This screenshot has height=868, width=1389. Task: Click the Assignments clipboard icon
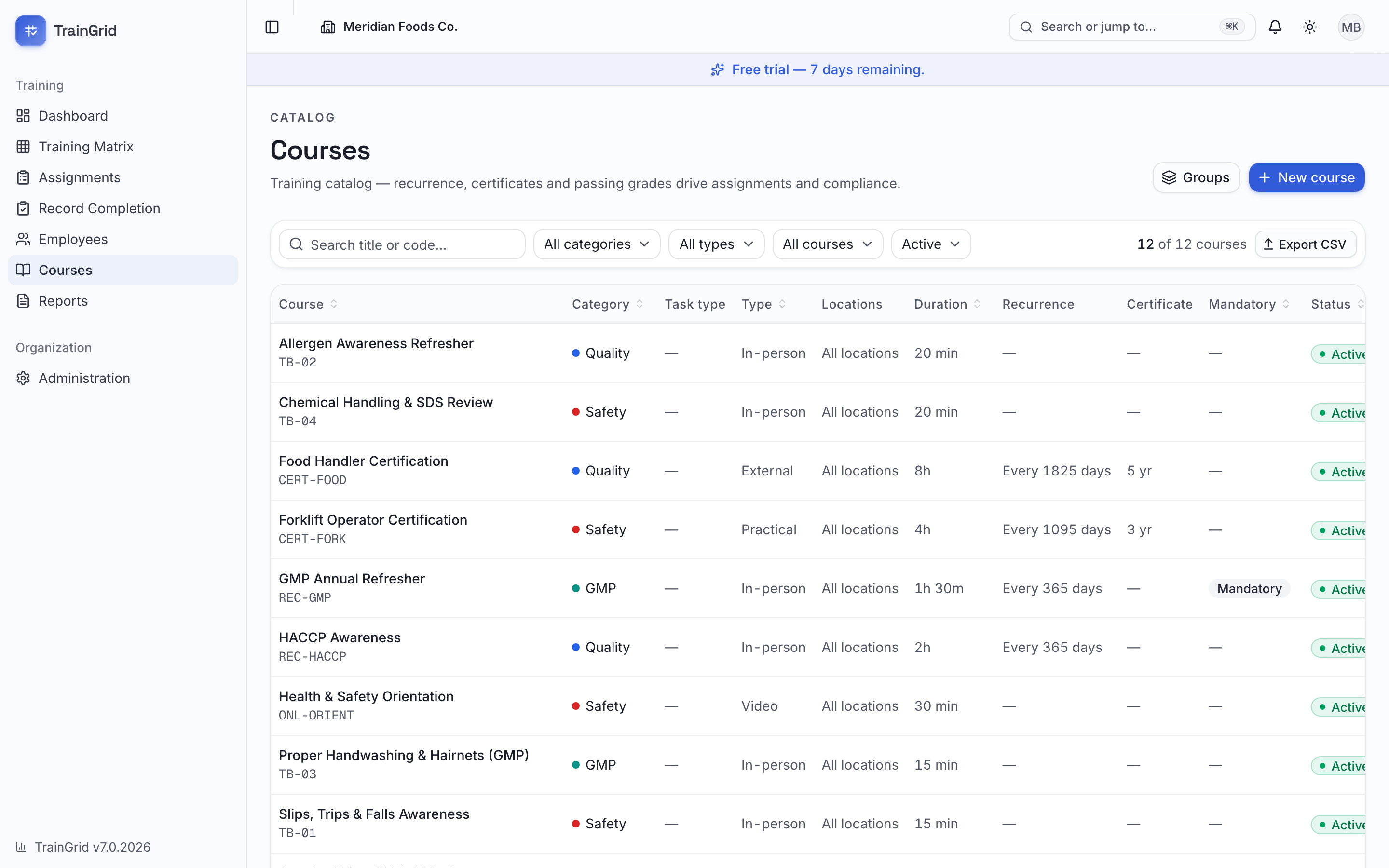pyautogui.click(x=23, y=177)
